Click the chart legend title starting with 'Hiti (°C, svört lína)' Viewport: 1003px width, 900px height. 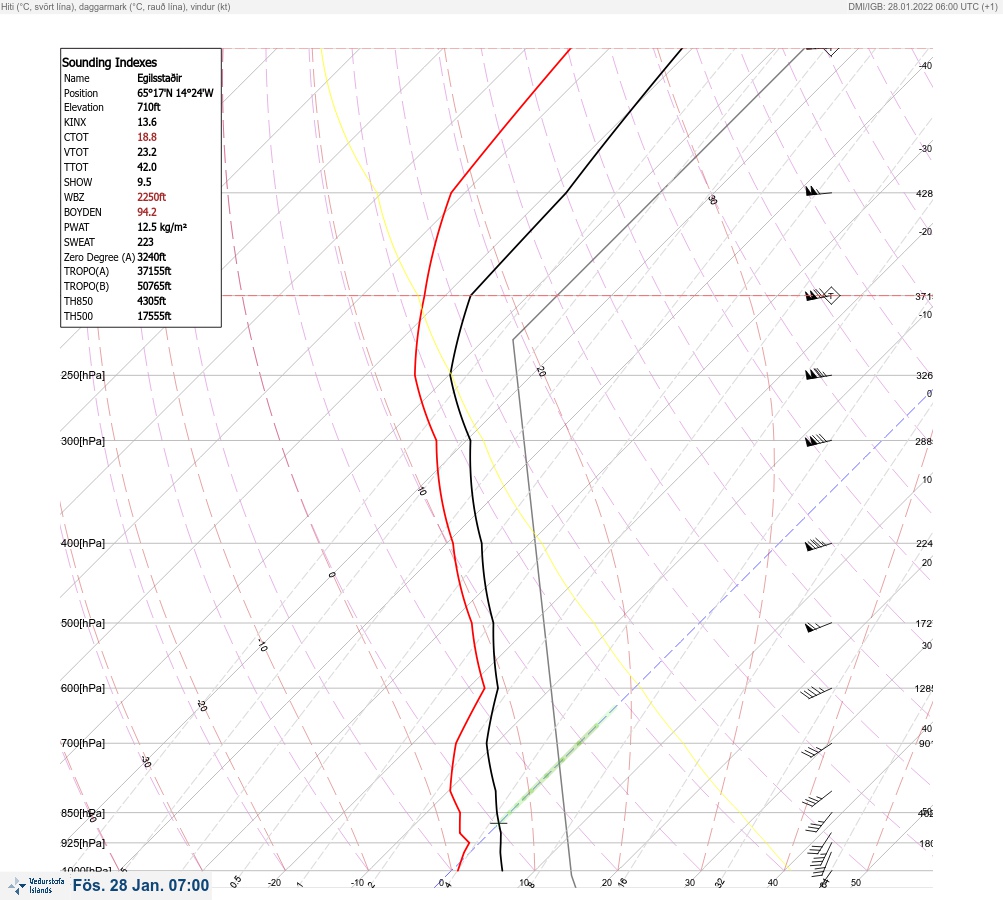point(116,6)
